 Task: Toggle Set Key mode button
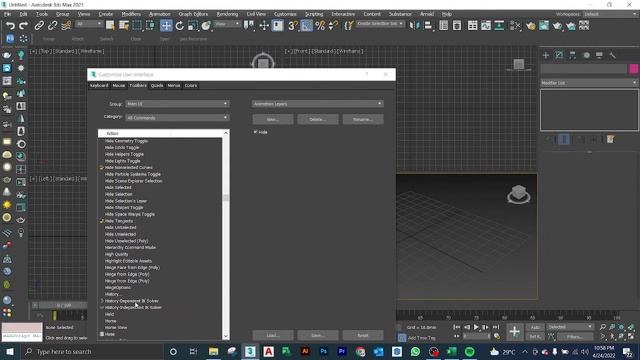(x=535, y=337)
